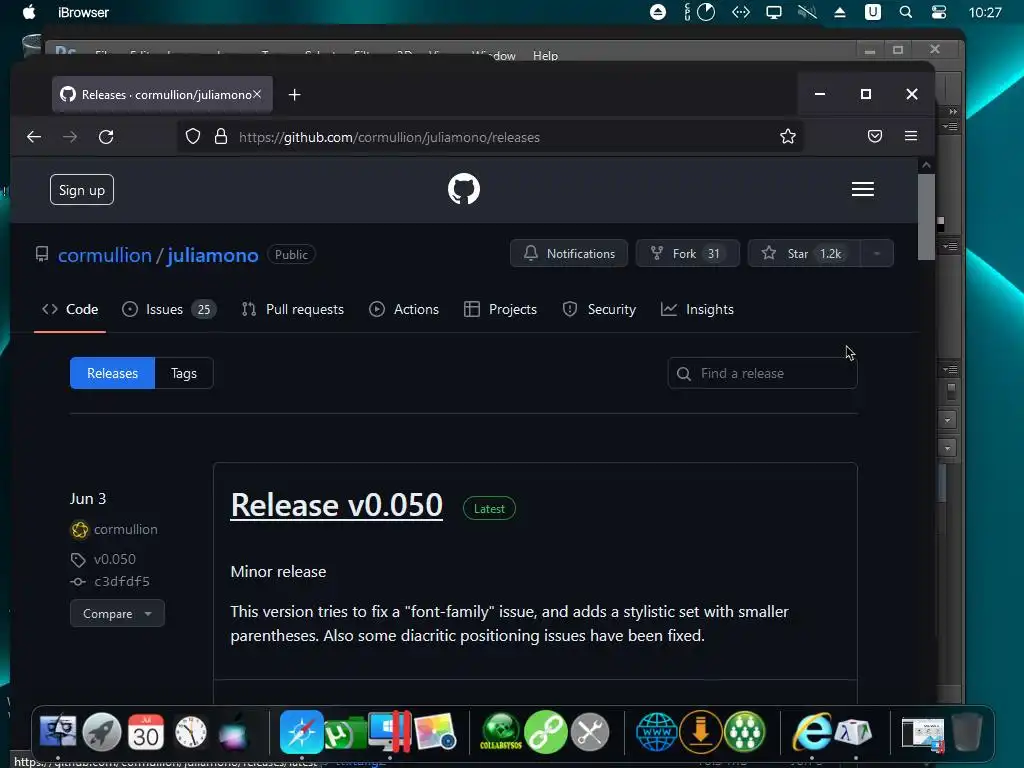Open the uTorrent icon in the dock
This screenshot has height=768, width=1024.
click(x=345, y=733)
